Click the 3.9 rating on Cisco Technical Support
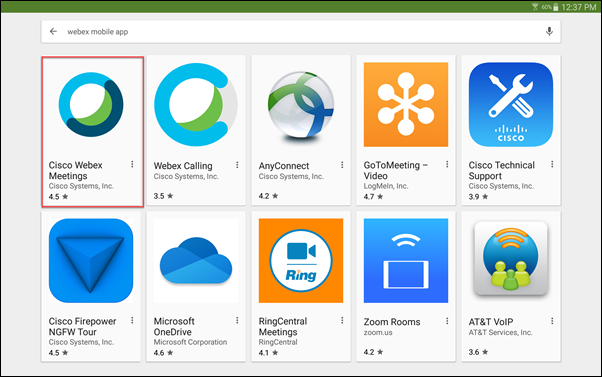602x377 pixels. tap(478, 197)
